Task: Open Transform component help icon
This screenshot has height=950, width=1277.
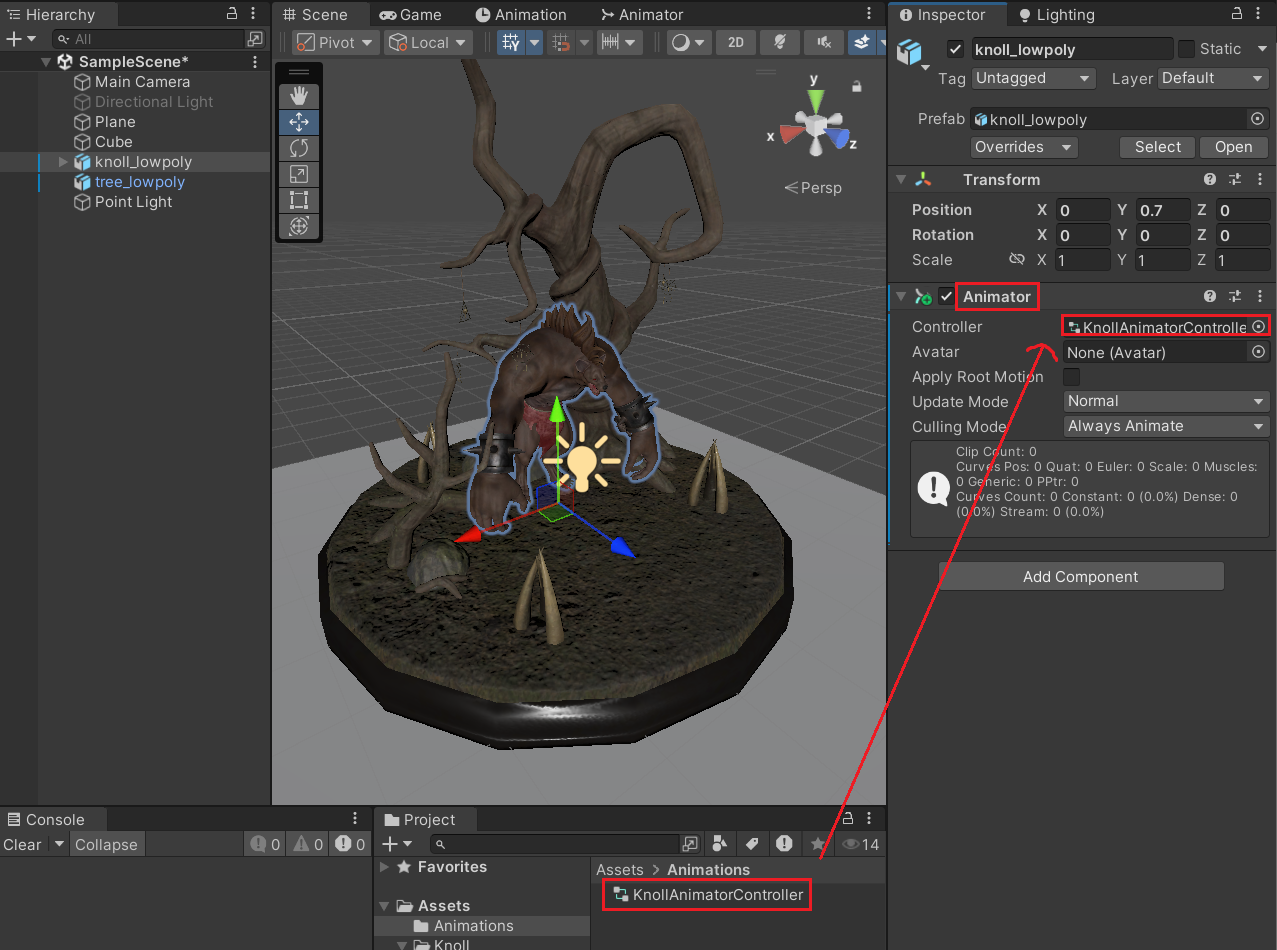Action: pos(1210,180)
